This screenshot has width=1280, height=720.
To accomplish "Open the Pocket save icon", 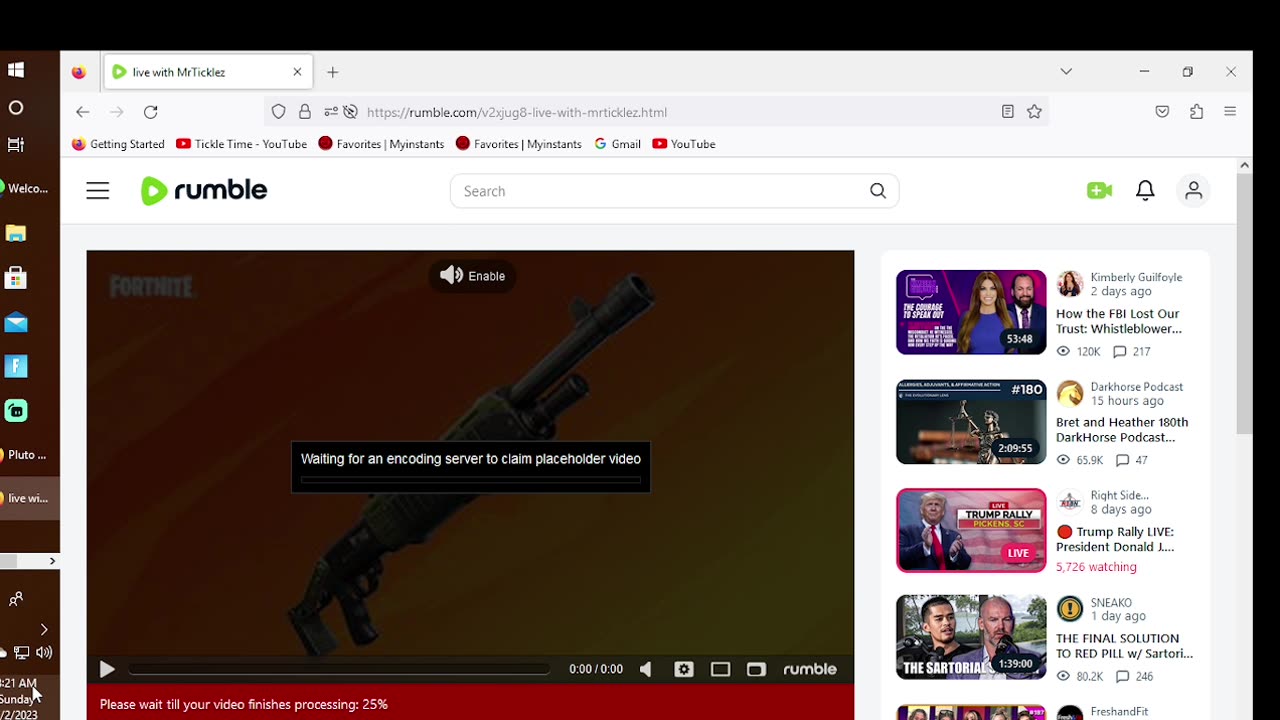I will [x=1162, y=112].
